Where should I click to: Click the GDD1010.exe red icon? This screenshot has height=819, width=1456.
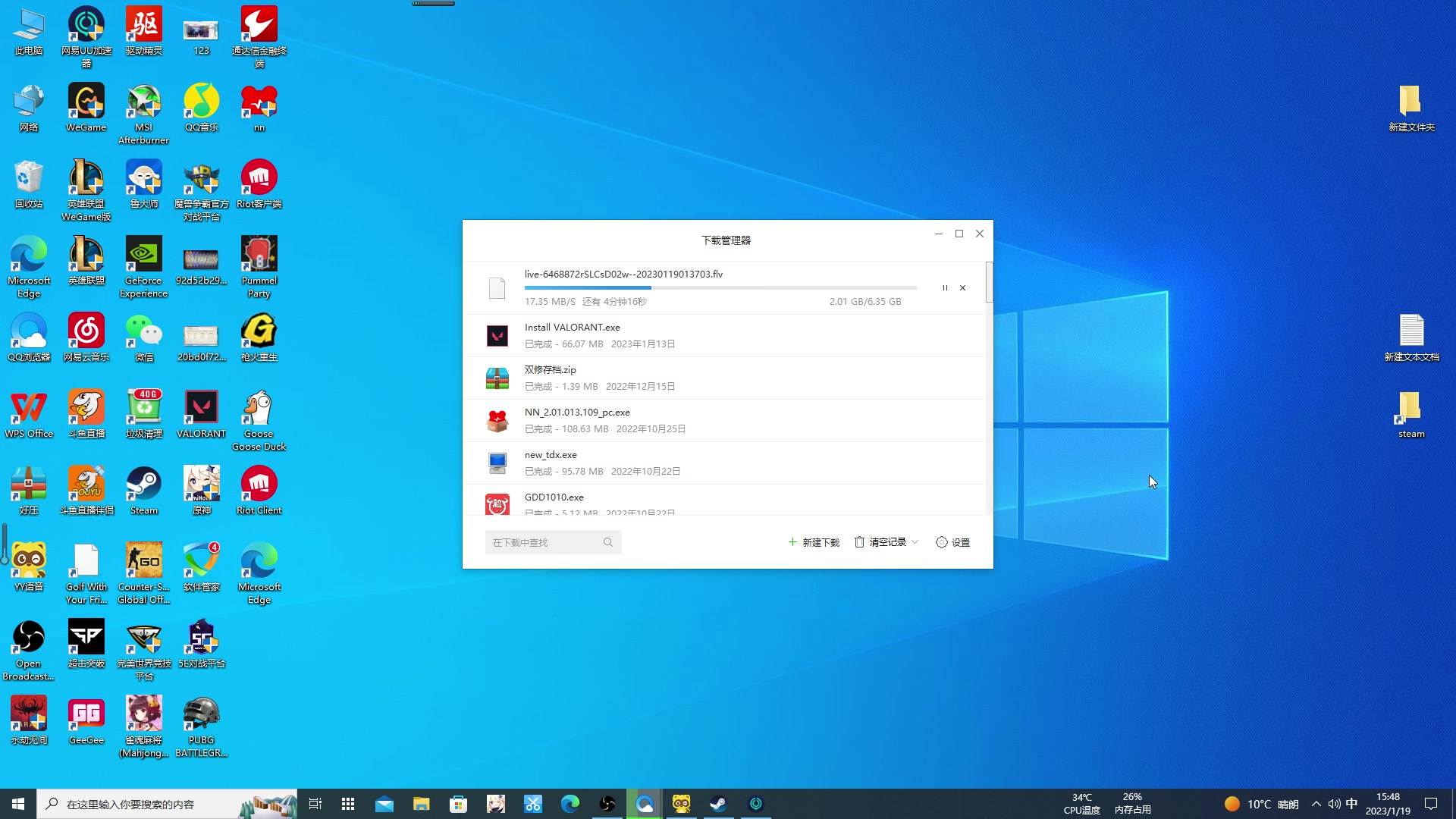pyautogui.click(x=497, y=504)
